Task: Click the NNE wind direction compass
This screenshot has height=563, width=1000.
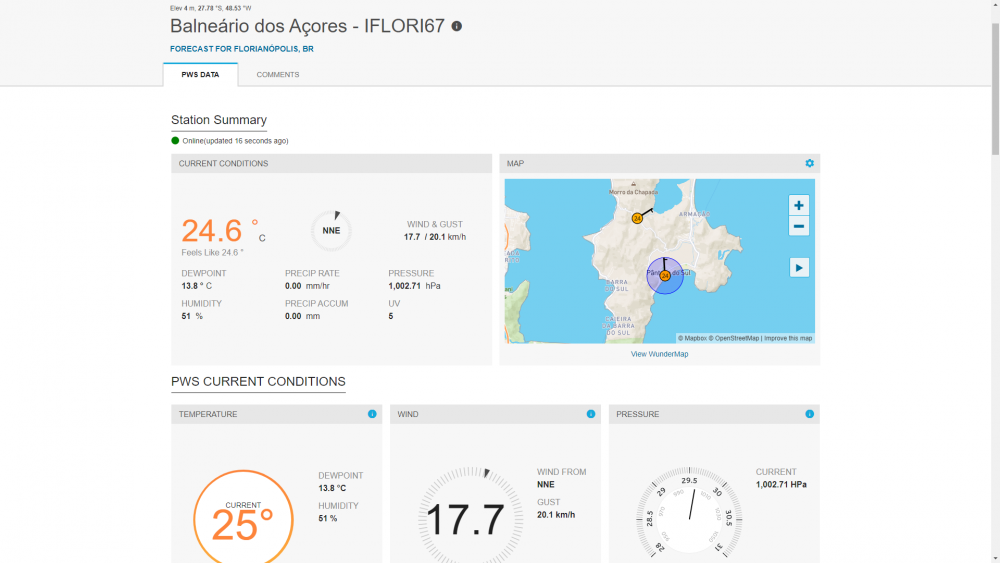Action: pyautogui.click(x=331, y=230)
